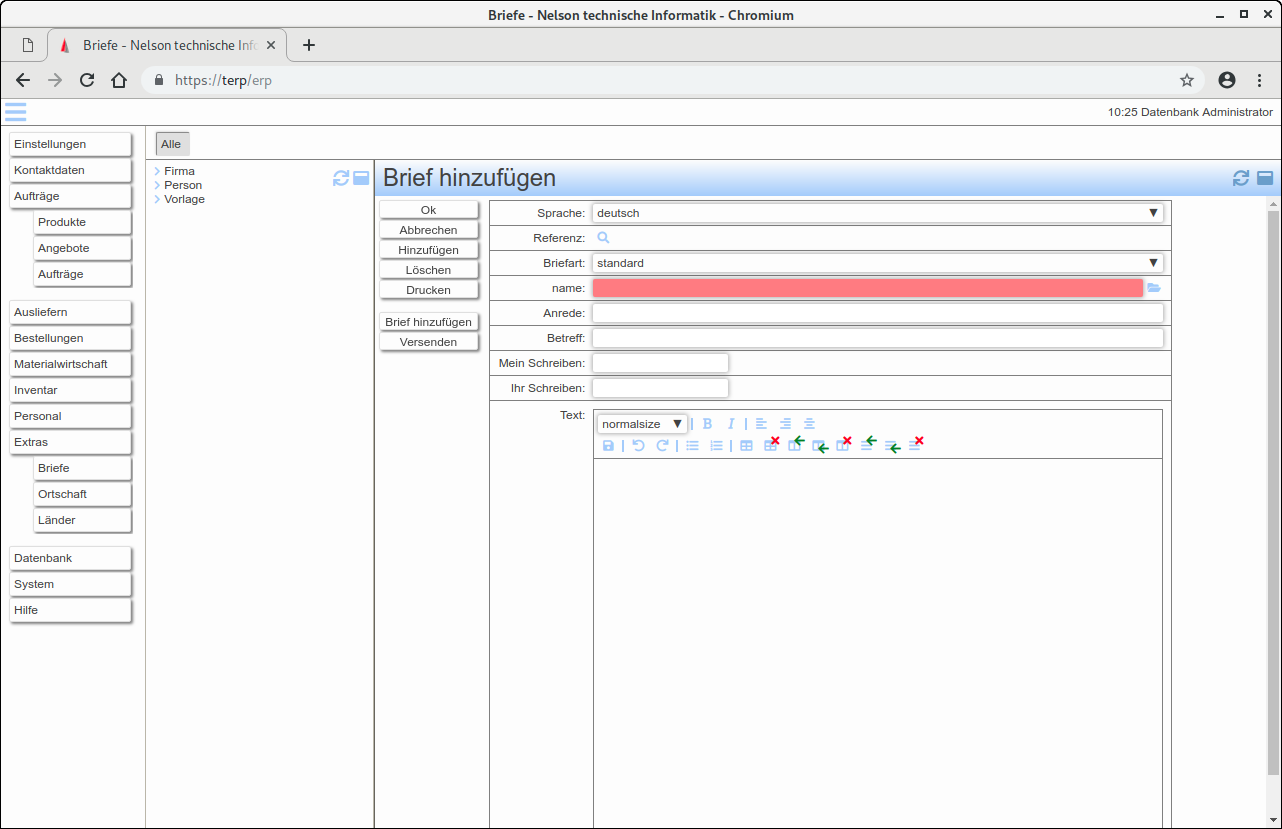Select the Alle tab
The image size is (1282, 829).
click(x=171, y=144)
